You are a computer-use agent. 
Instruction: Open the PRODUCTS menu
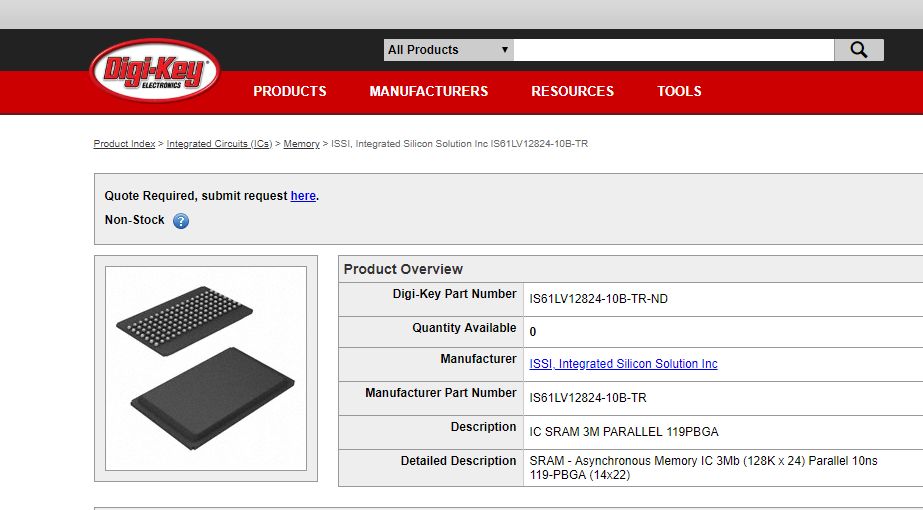290,91
